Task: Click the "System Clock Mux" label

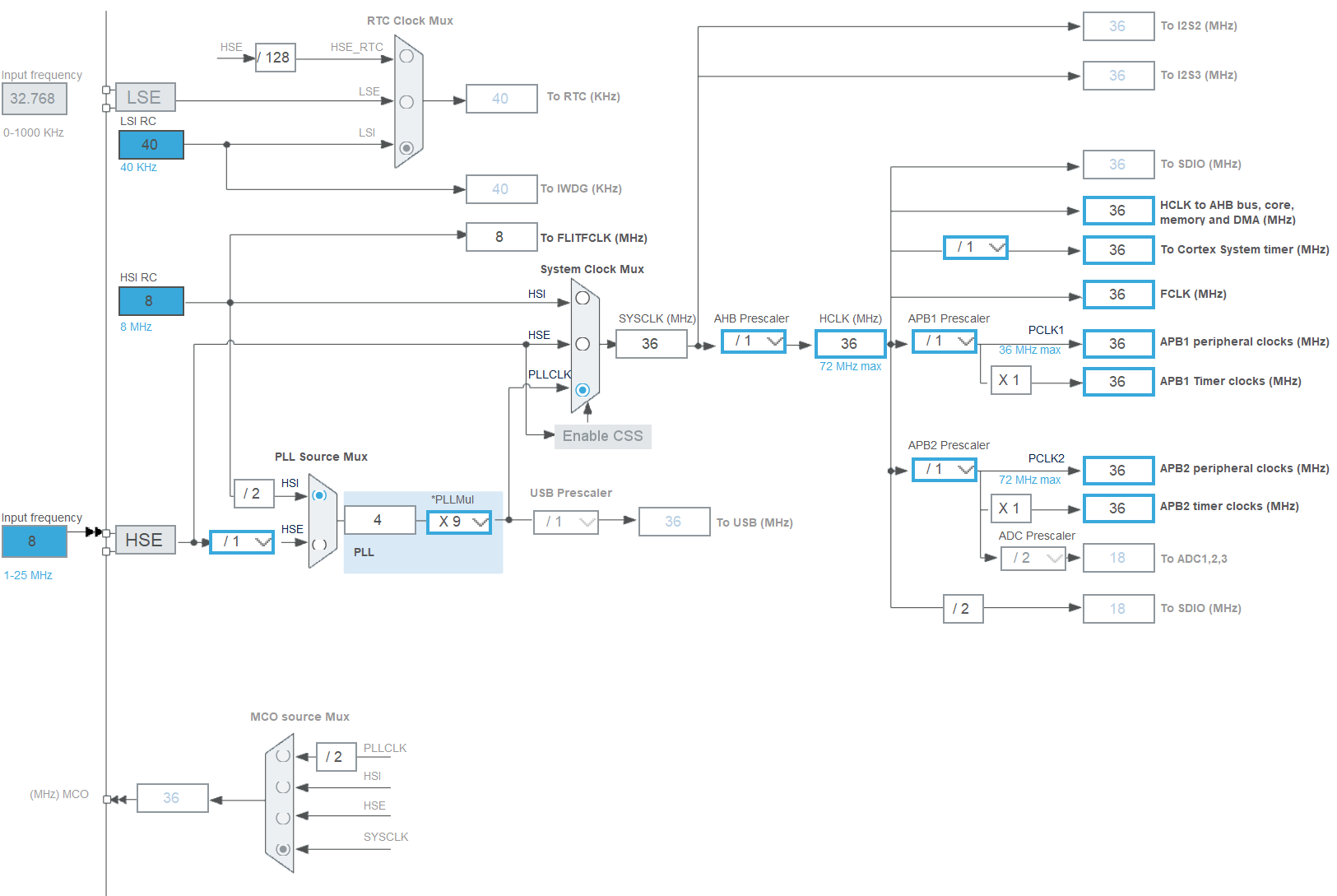Action: pyautogui.click(x=592, y=269)
